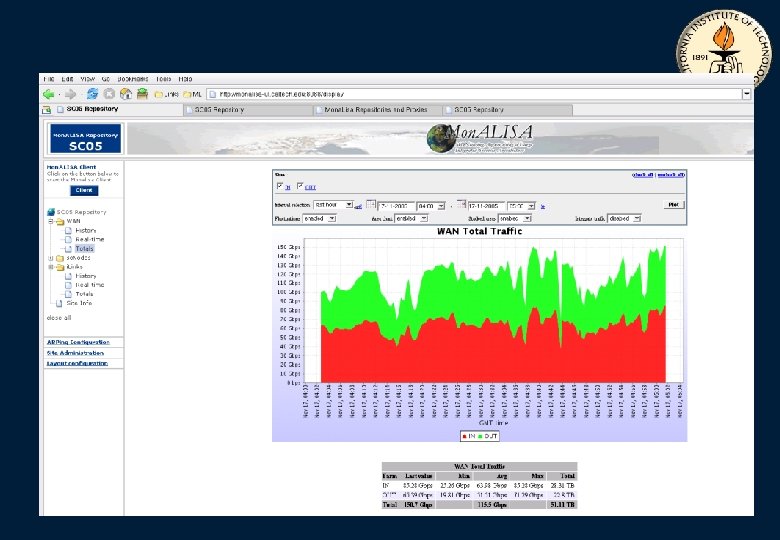Image resolution: width=780 pixels, height=540 pixels.
Task: Click the arrow link after end time
Action: [x=543, y=206]
